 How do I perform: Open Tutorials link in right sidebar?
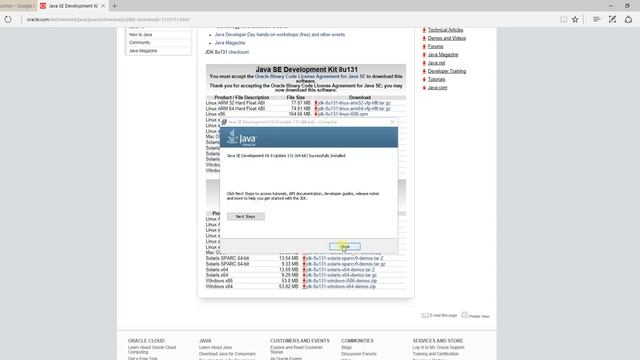436,79
